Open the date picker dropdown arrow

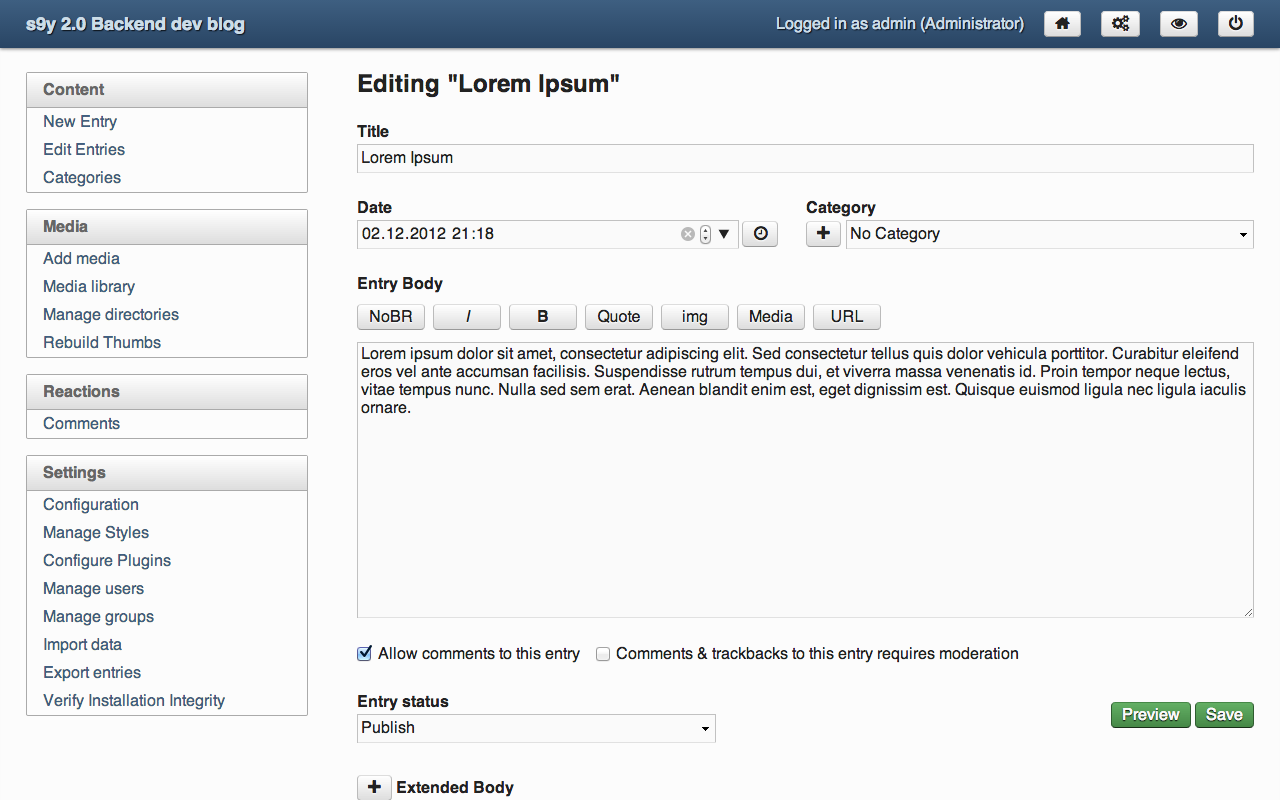coord(725,234)
